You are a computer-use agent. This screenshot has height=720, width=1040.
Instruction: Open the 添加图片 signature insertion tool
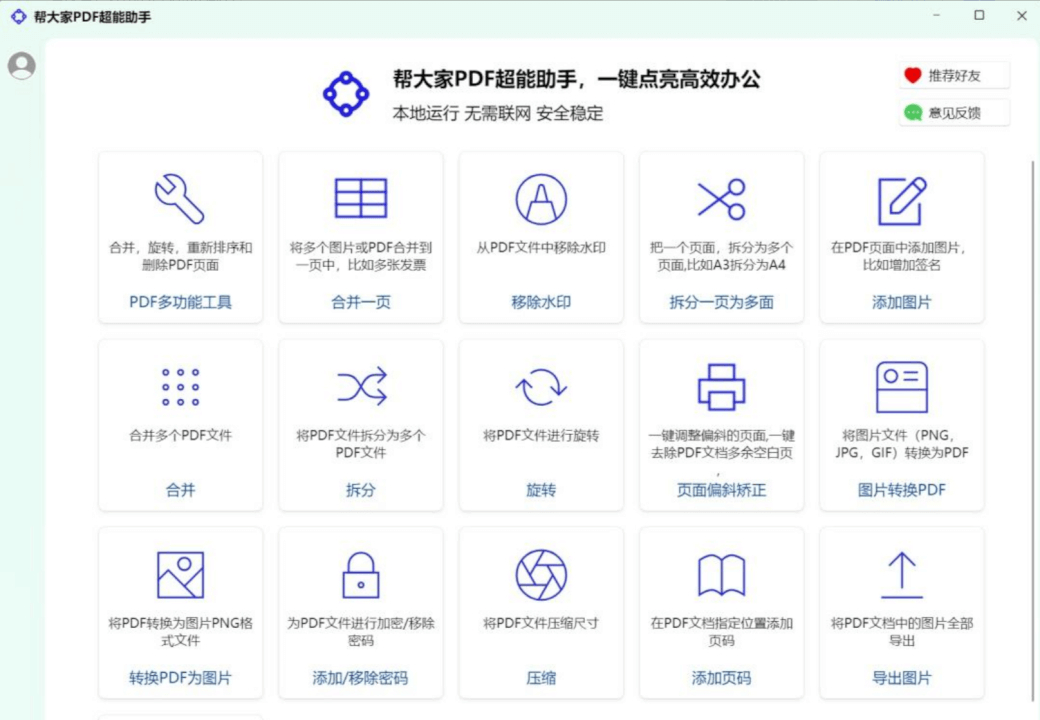tap(901, 237)
